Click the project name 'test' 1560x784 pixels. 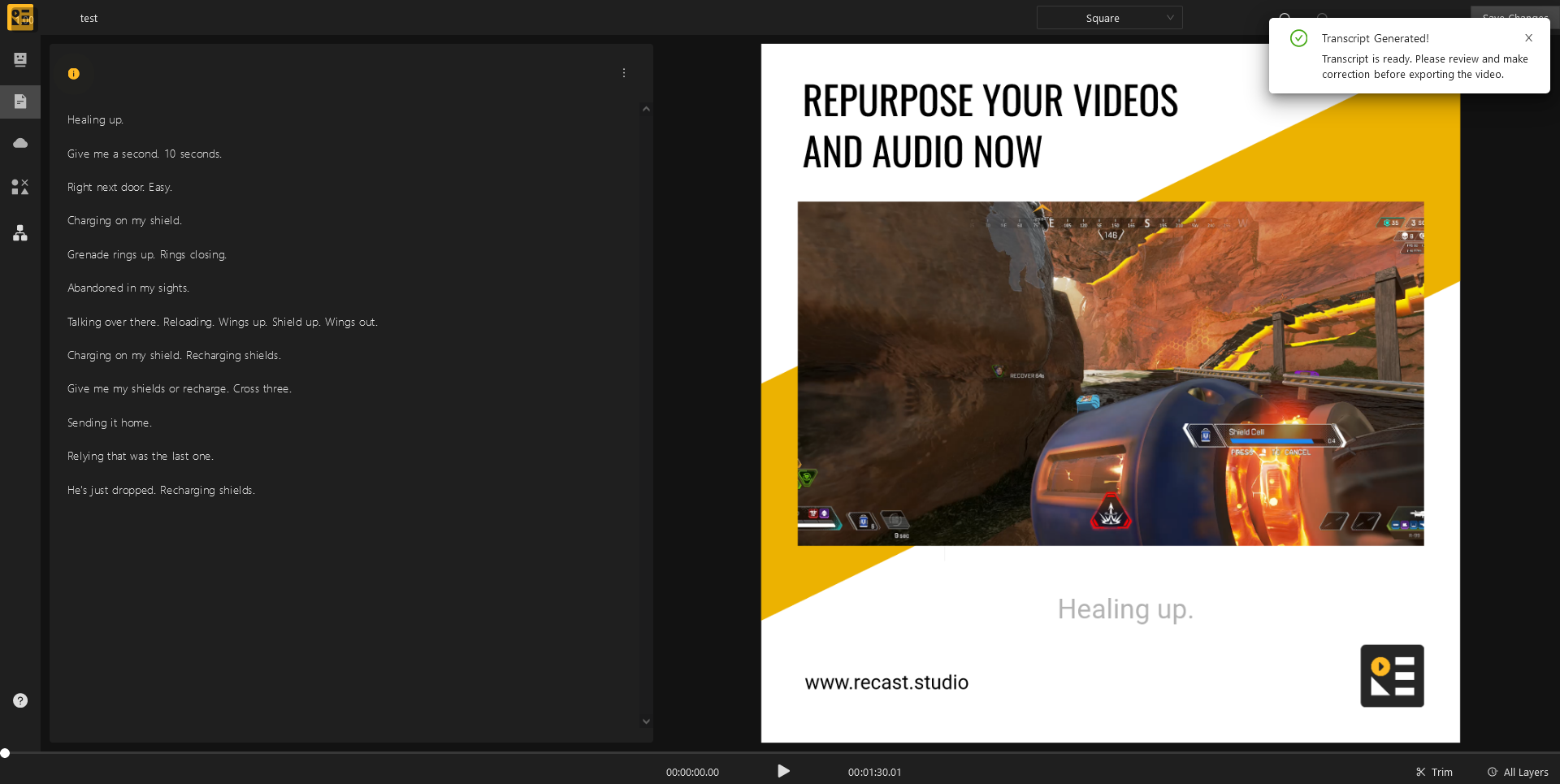coord(89,18)
